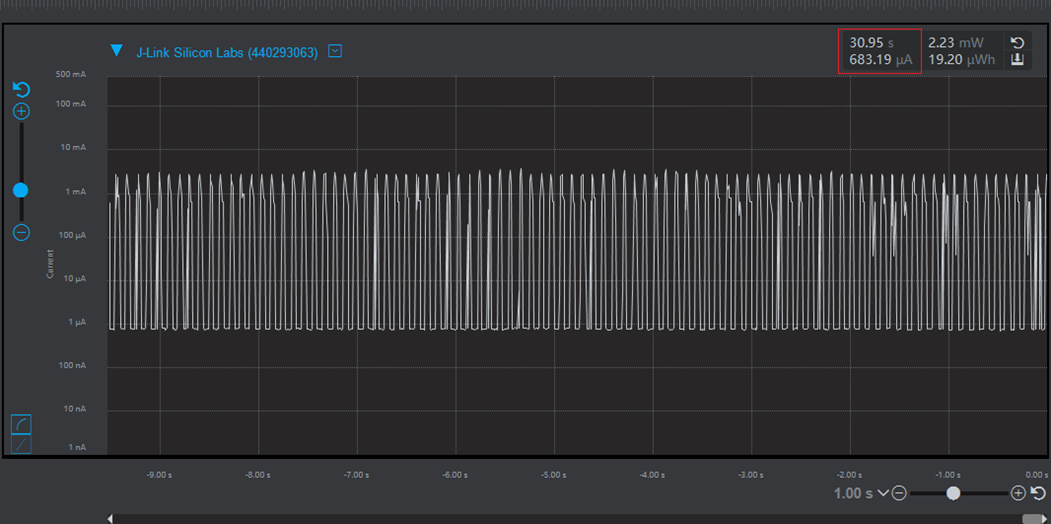The image size is (1051, 524).
Task: Click the 19.20 µWh energy value
Action: click(x=960, y=60)
